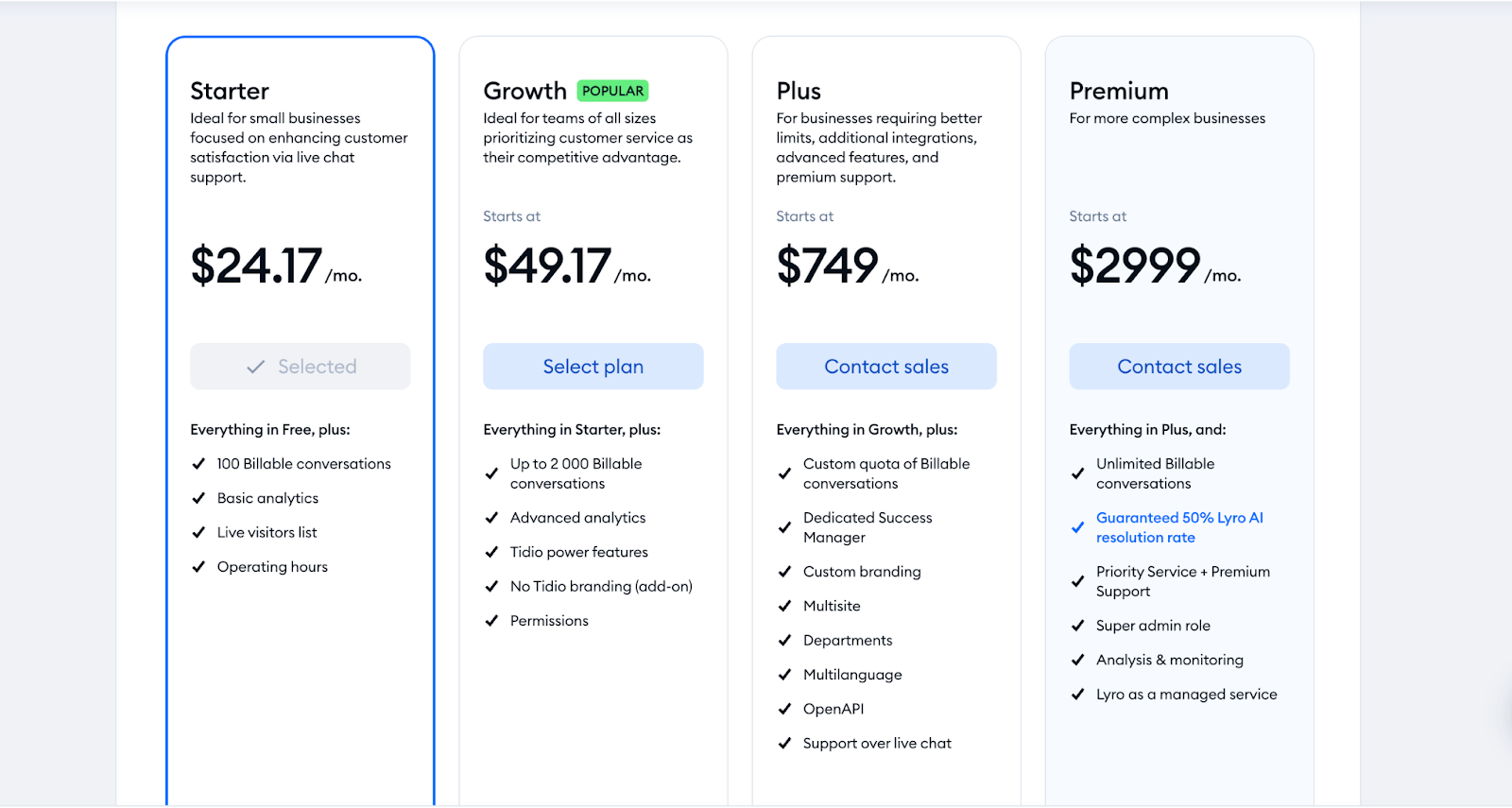Screen dimensions: 1512x808
Task: Click the Multilanguage feature item
Action: click(852, 675)
